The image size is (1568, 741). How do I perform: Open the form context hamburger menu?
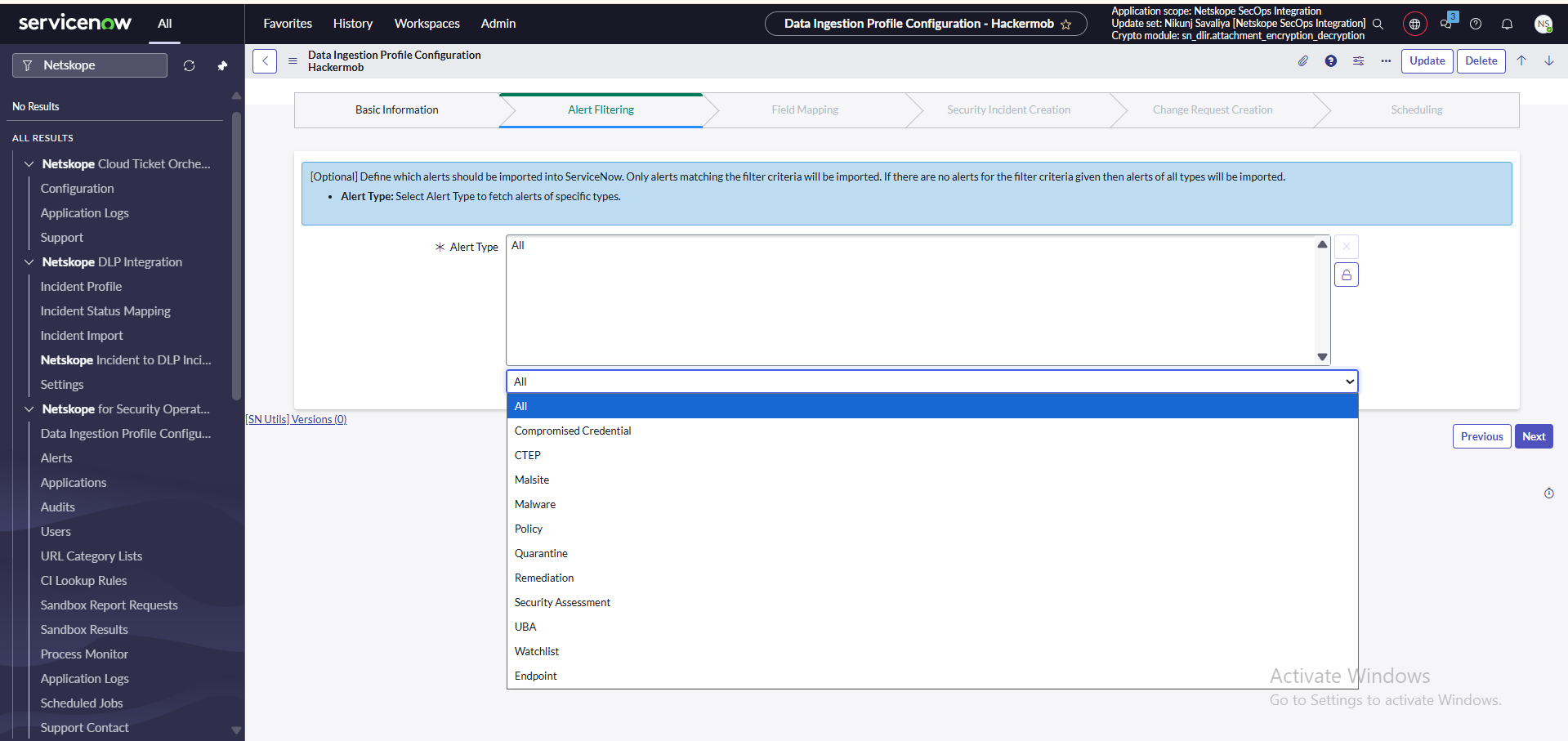(293, 61)
